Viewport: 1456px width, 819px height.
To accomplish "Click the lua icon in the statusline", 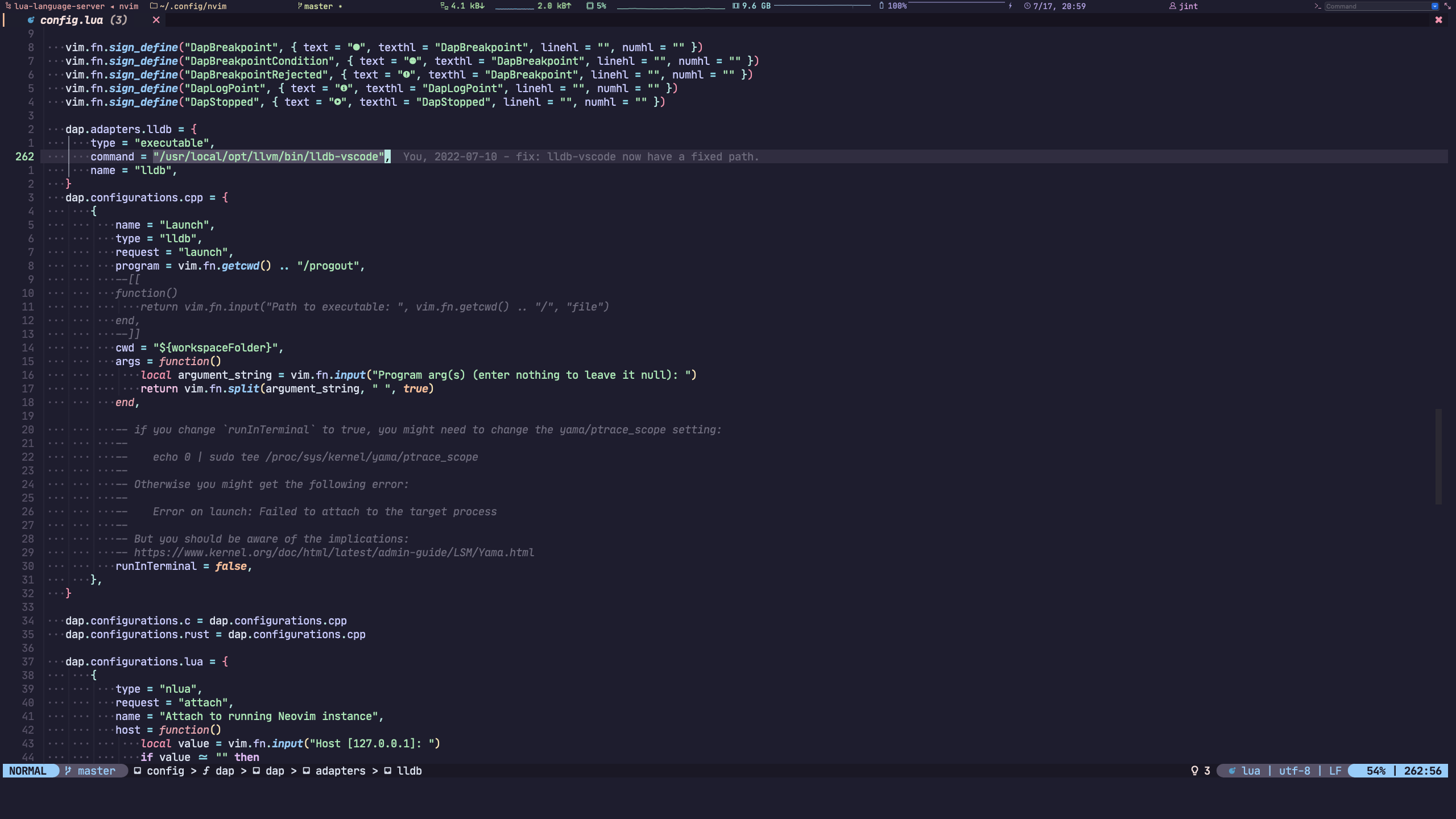I will click(1232, 771).
